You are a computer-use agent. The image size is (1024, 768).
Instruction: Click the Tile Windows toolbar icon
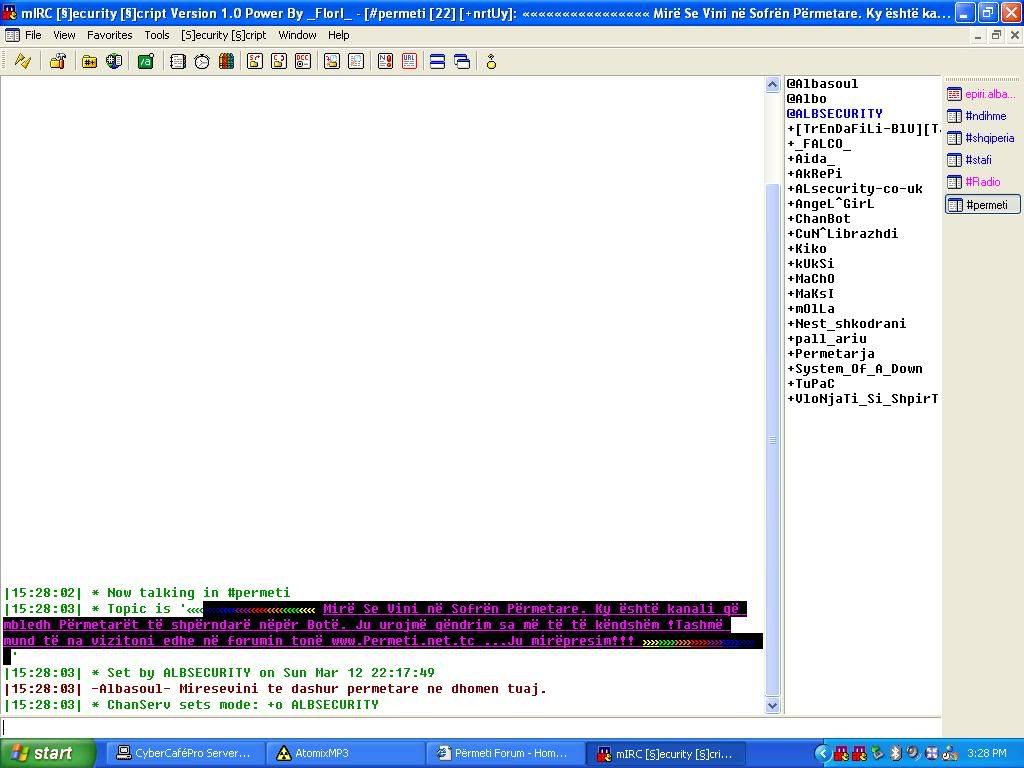click(438, 61)
